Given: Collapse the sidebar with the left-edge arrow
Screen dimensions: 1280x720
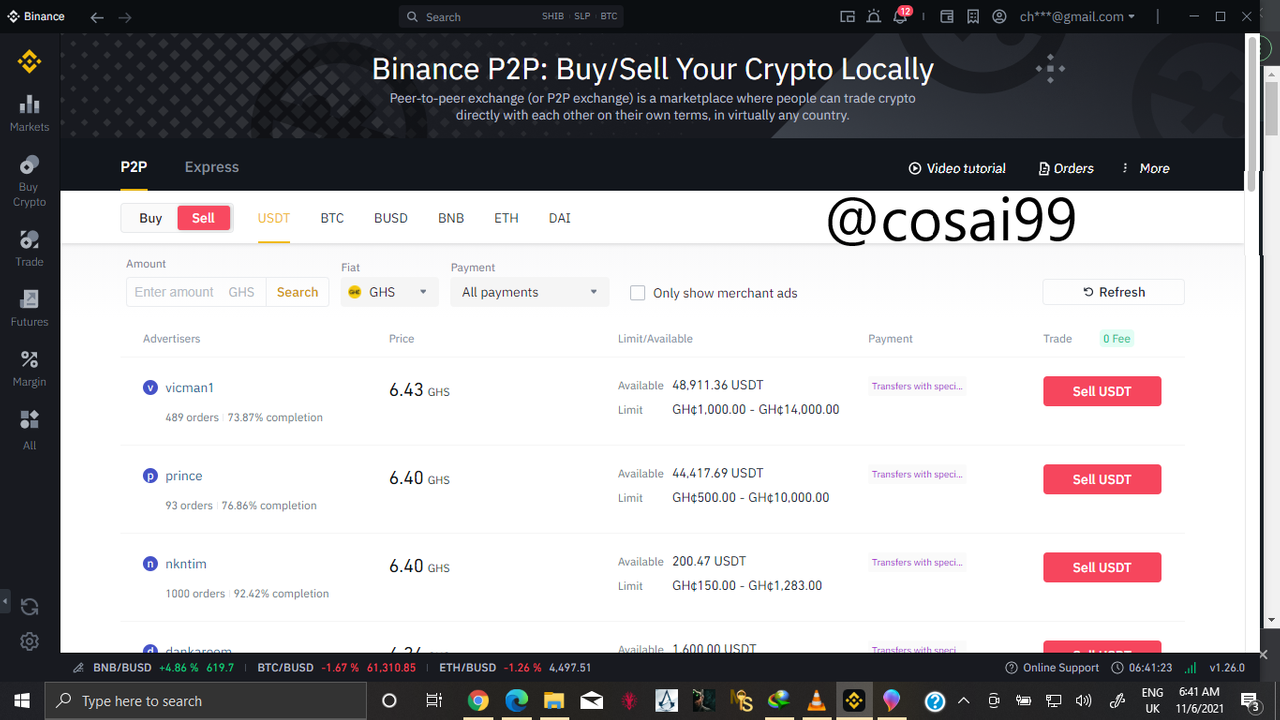Looking at the screenshot, I should pos(4,603).
